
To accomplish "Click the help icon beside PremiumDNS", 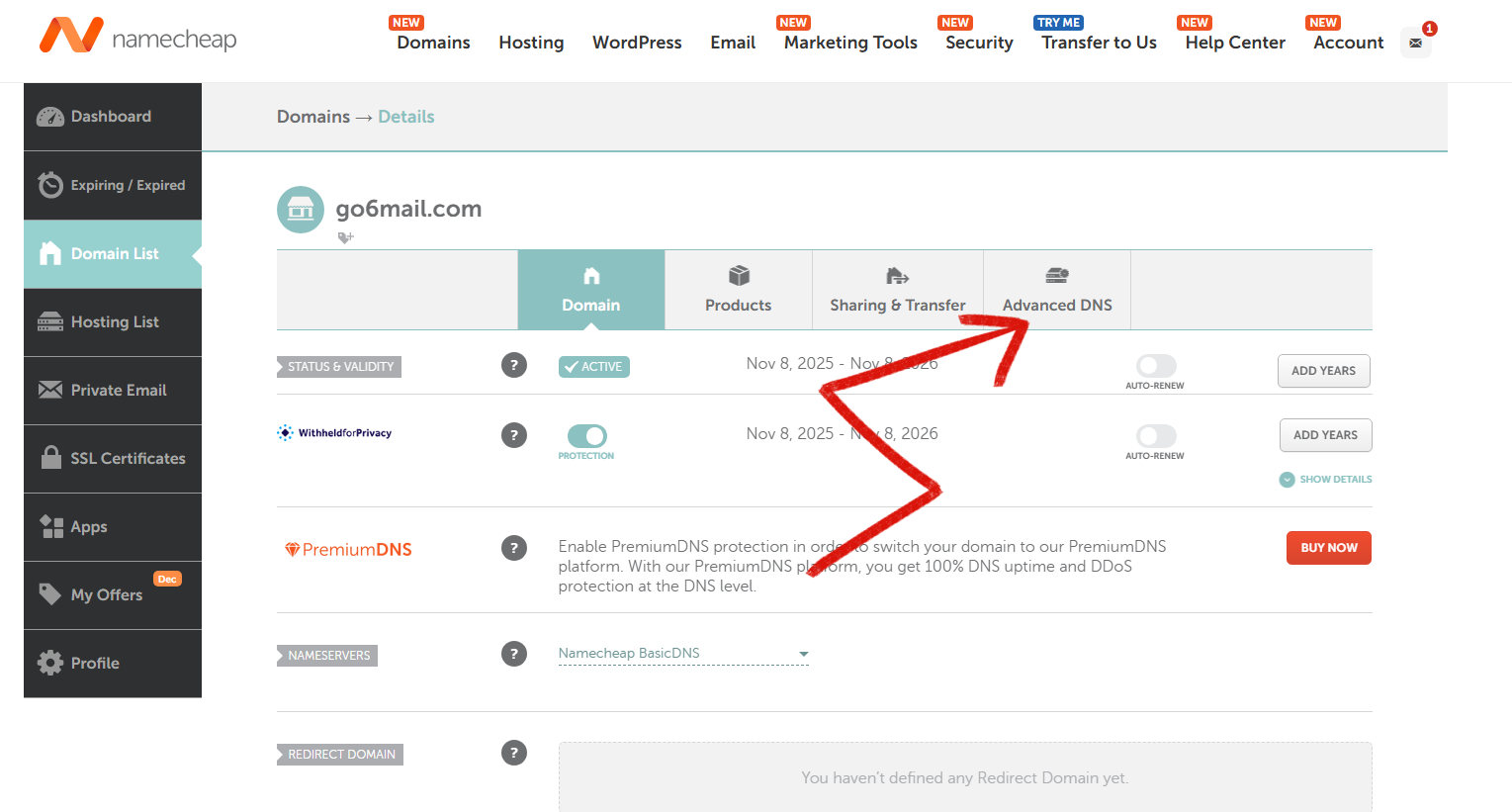I will (514, 548).
